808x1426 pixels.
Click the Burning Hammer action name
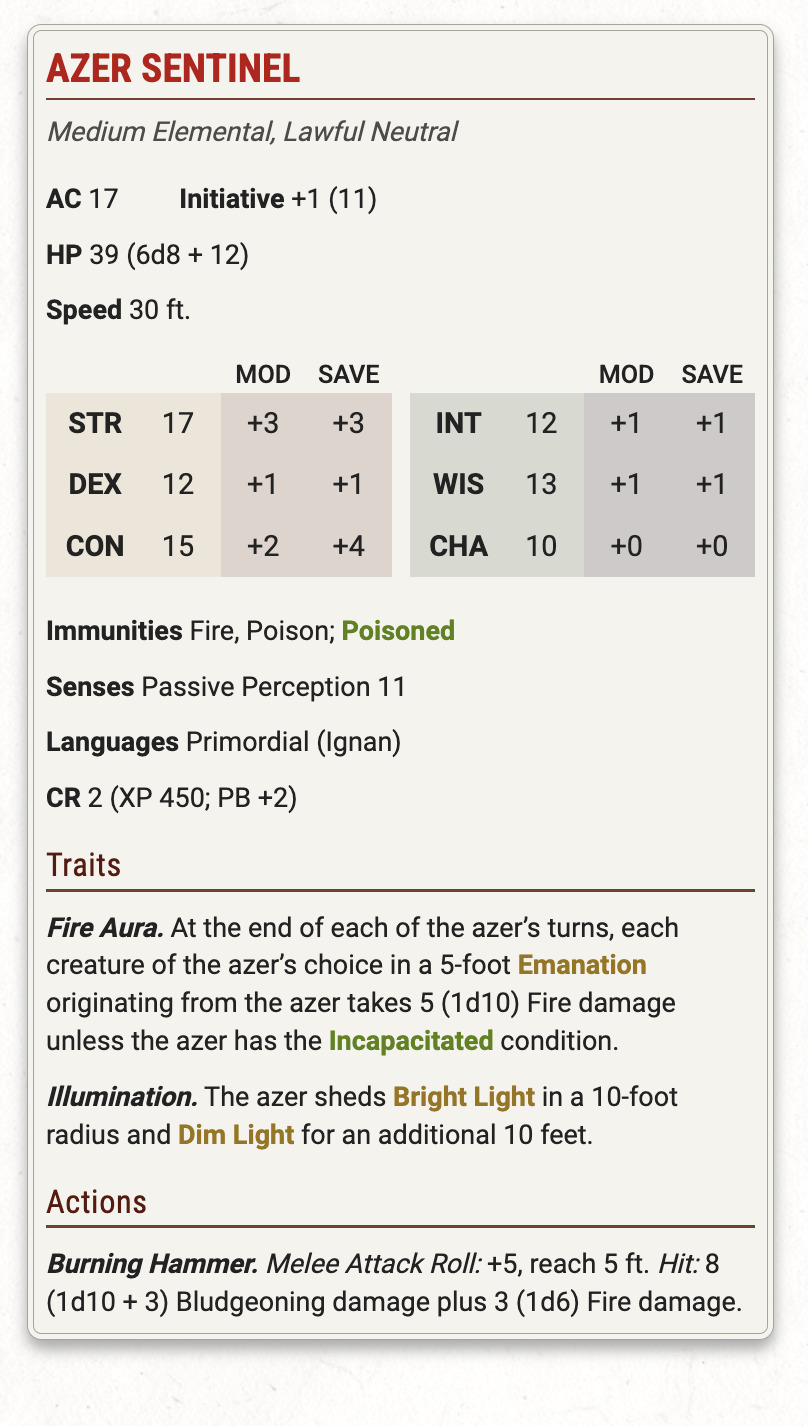pos(152,1265)
